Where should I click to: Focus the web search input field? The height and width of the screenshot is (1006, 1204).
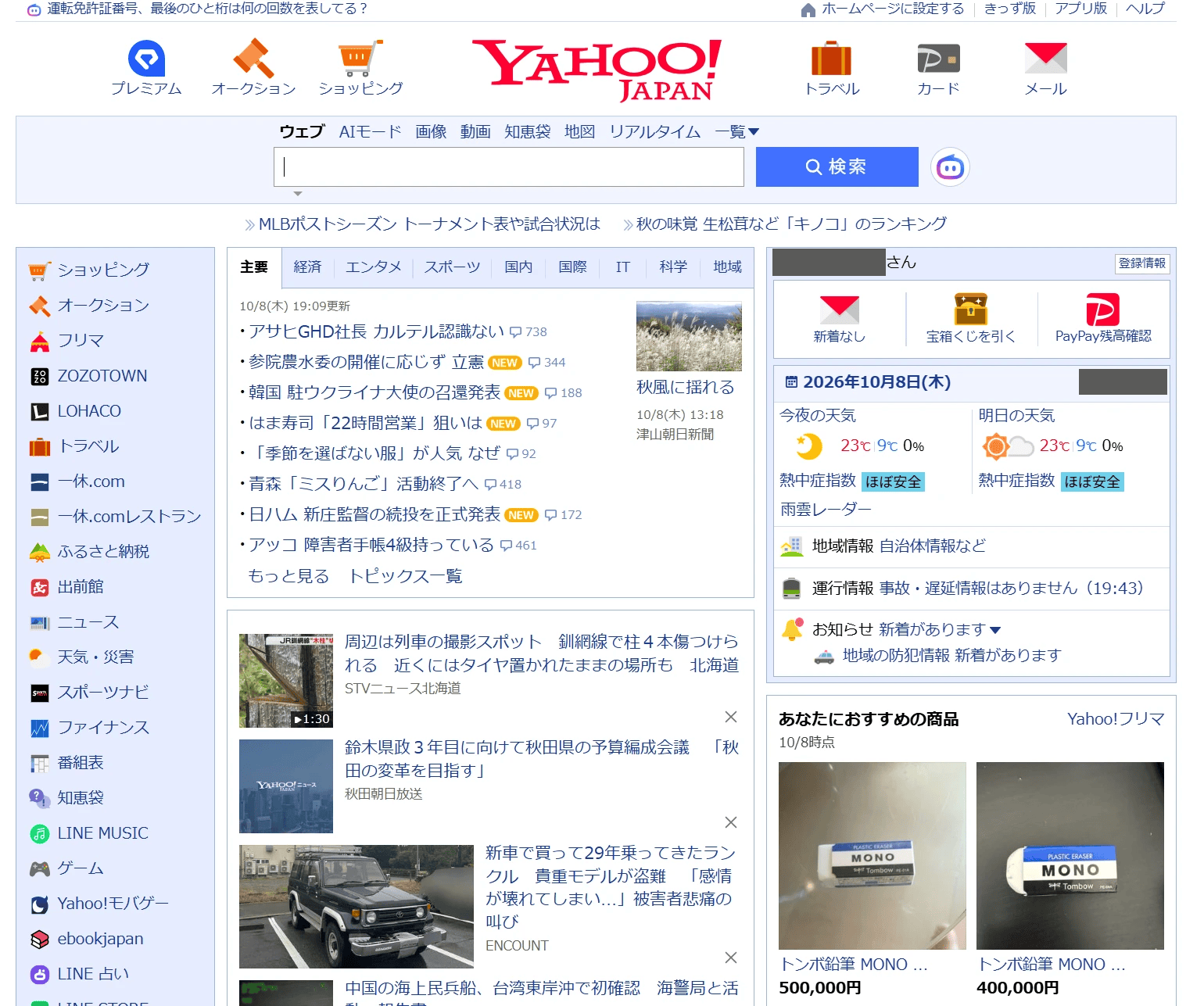[x=508, y=166]
